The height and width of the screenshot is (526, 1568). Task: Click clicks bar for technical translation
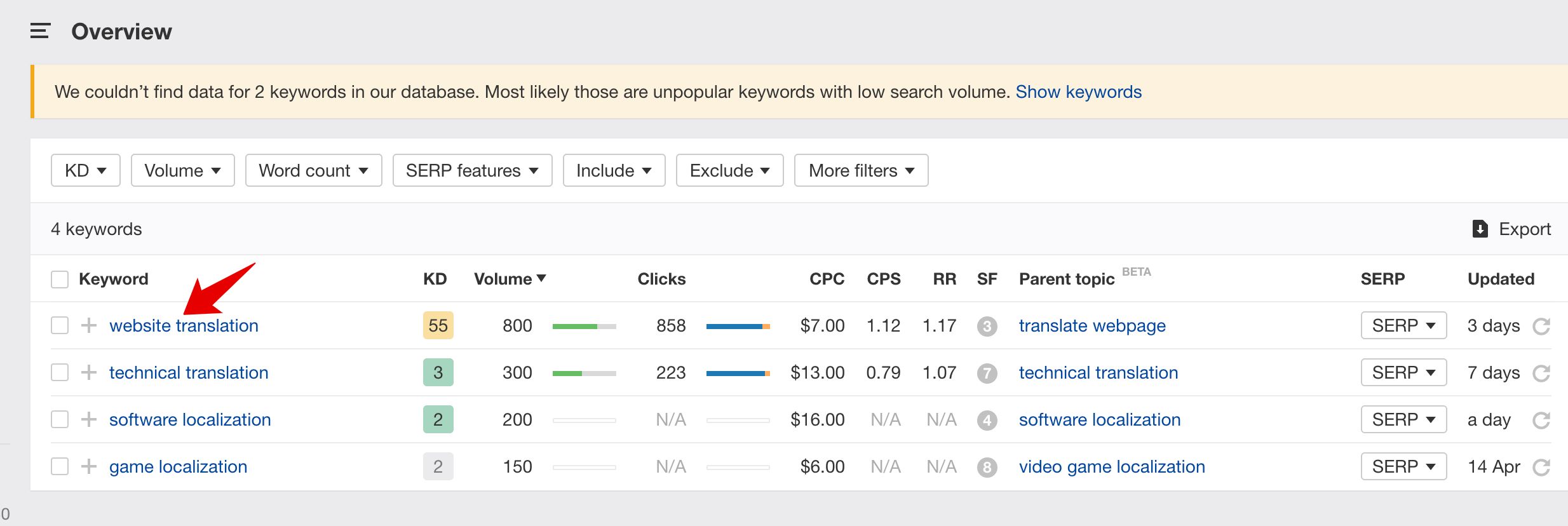click(738, 374)
